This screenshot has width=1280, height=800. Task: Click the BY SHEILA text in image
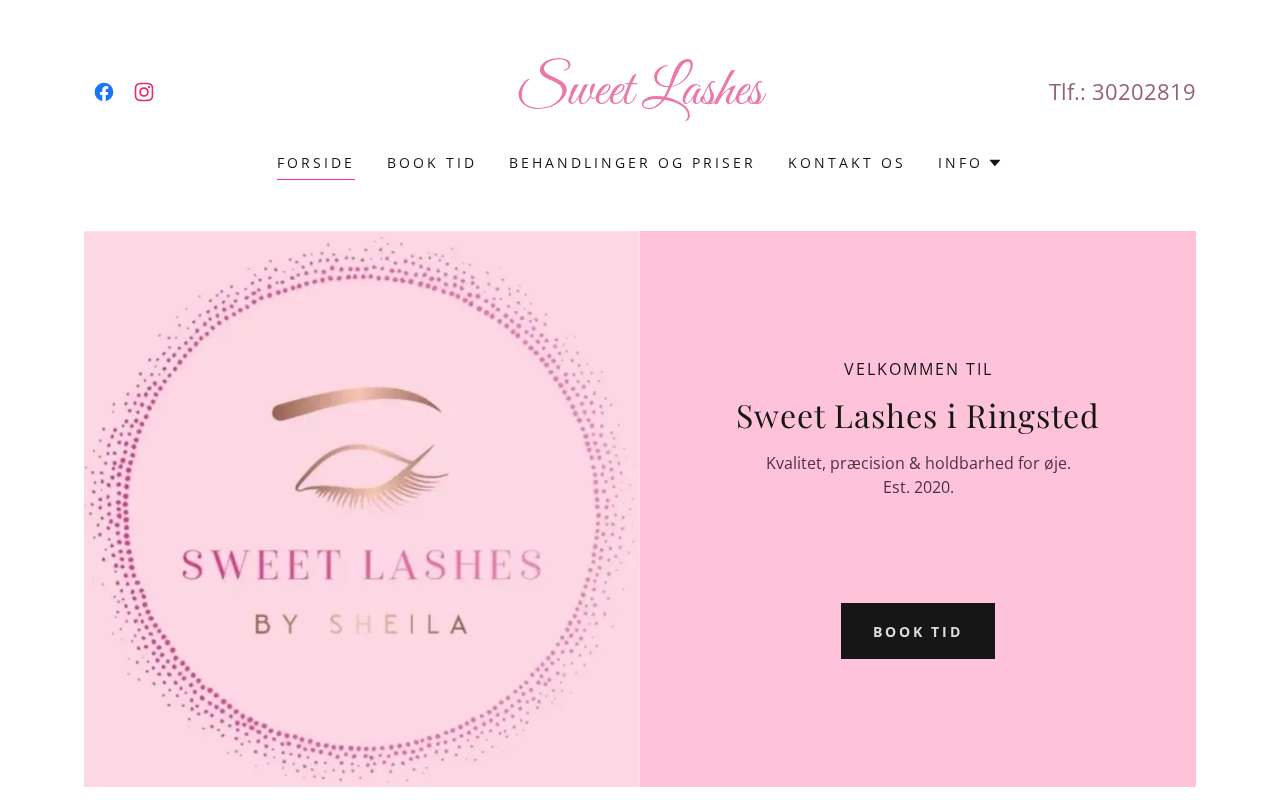[362, 625]
